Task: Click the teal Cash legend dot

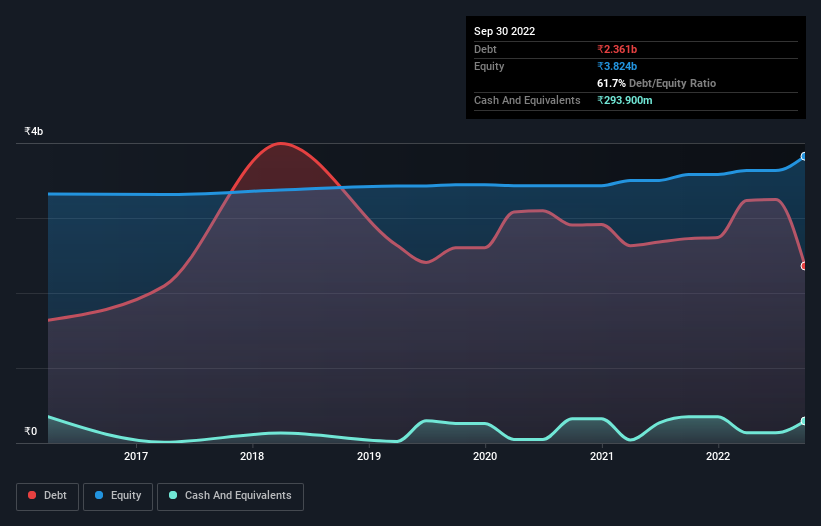Action: click(x=173, y=495)
